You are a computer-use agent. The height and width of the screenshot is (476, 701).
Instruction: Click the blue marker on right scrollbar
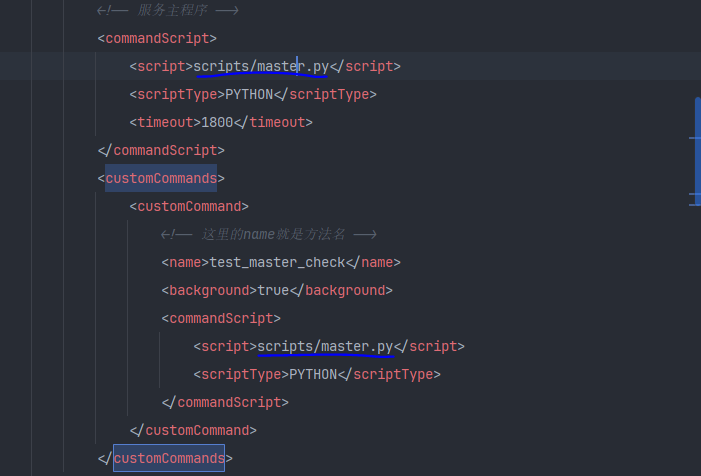(x=696, y=150)
